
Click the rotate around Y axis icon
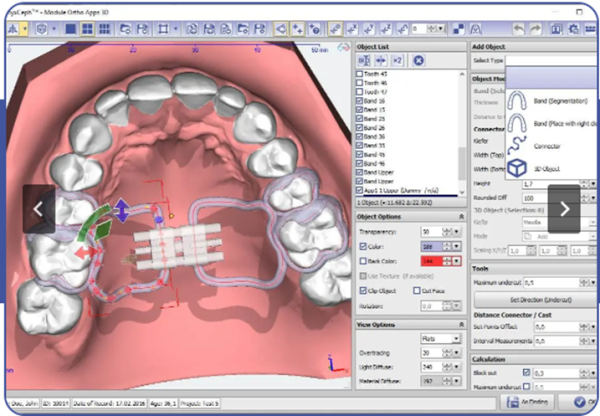(368, 29)
